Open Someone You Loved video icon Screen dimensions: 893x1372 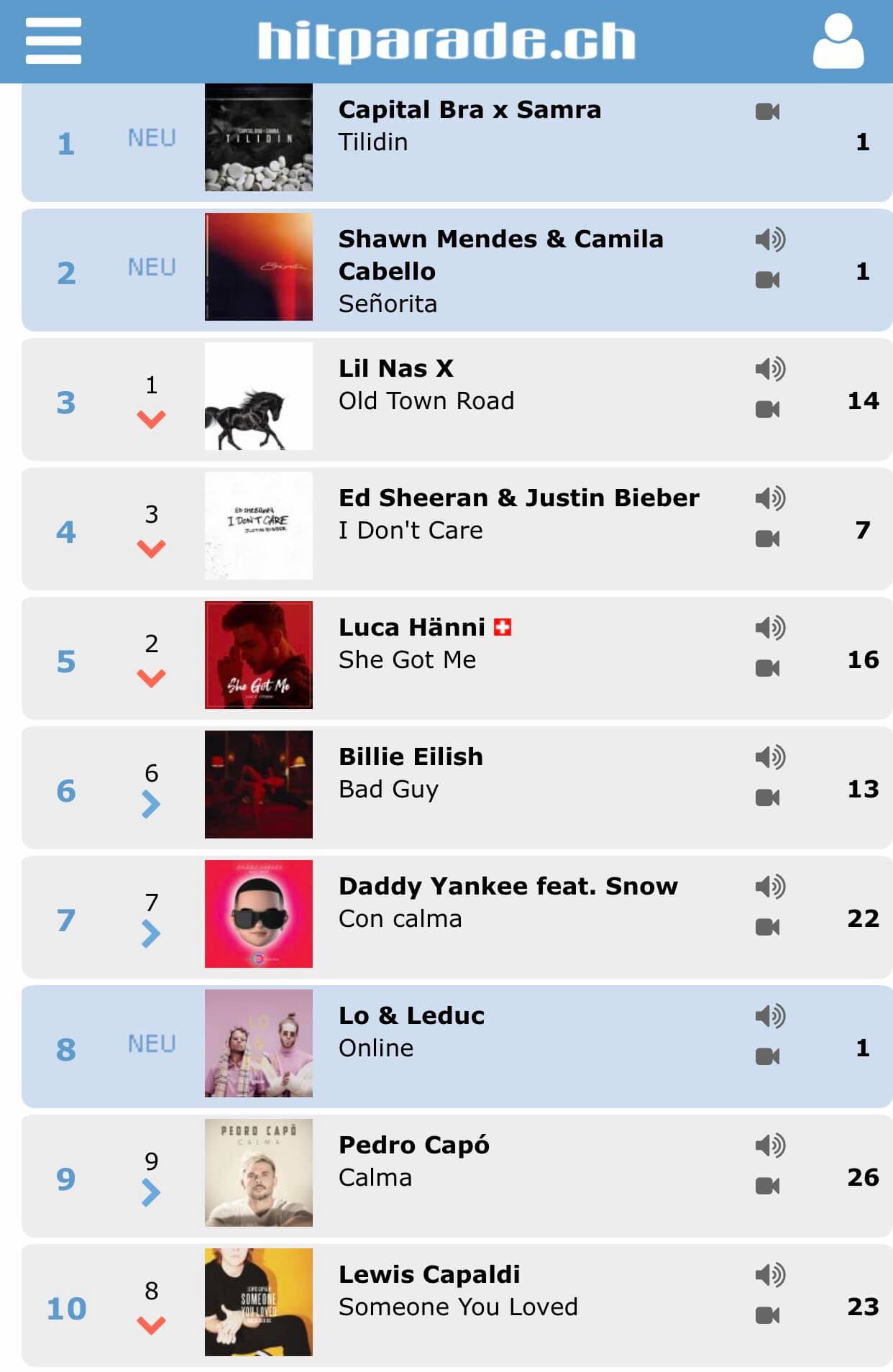point(767,1315)
